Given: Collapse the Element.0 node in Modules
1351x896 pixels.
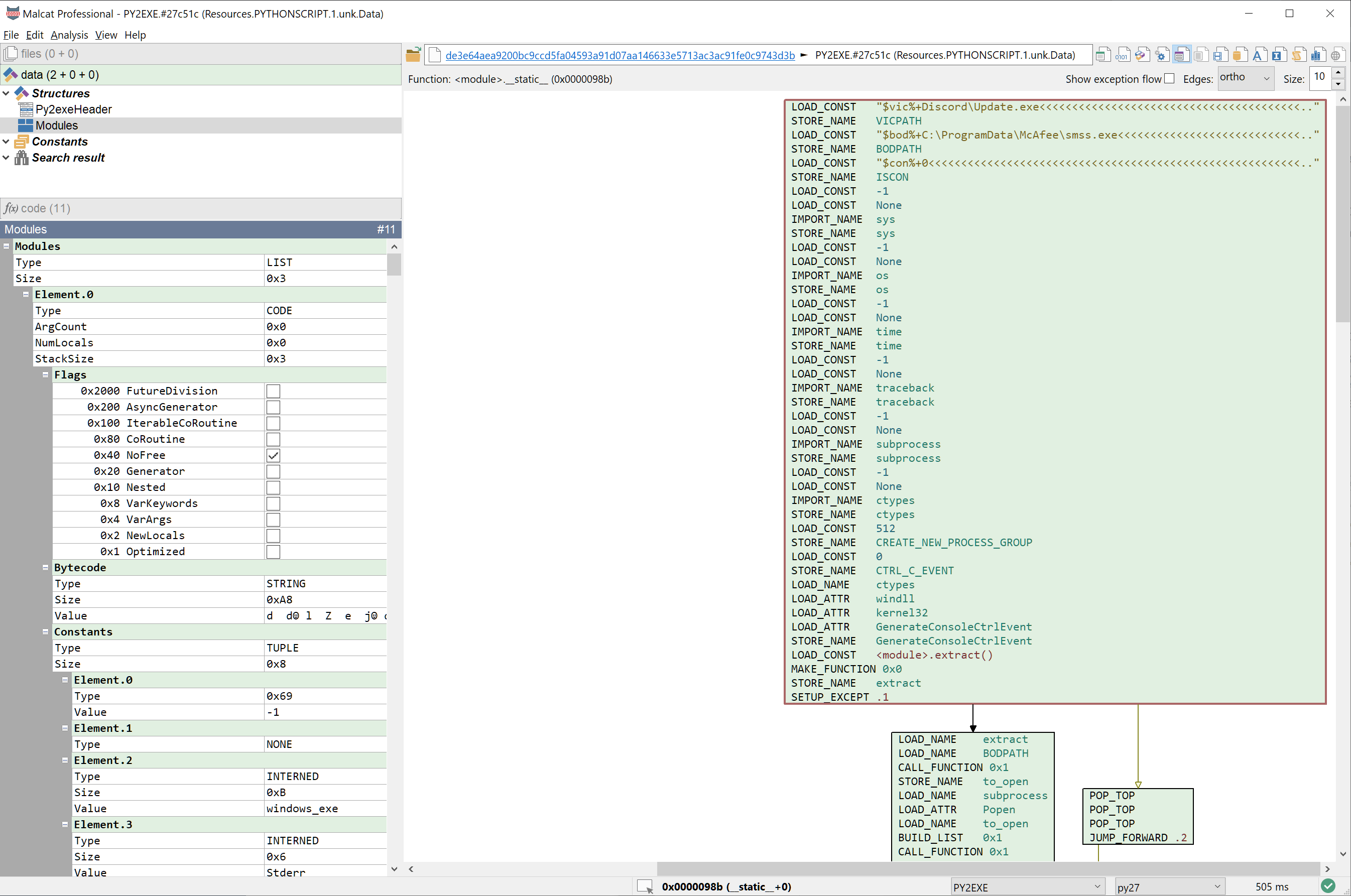Looking at the screenshot, I should click(26, 294).
